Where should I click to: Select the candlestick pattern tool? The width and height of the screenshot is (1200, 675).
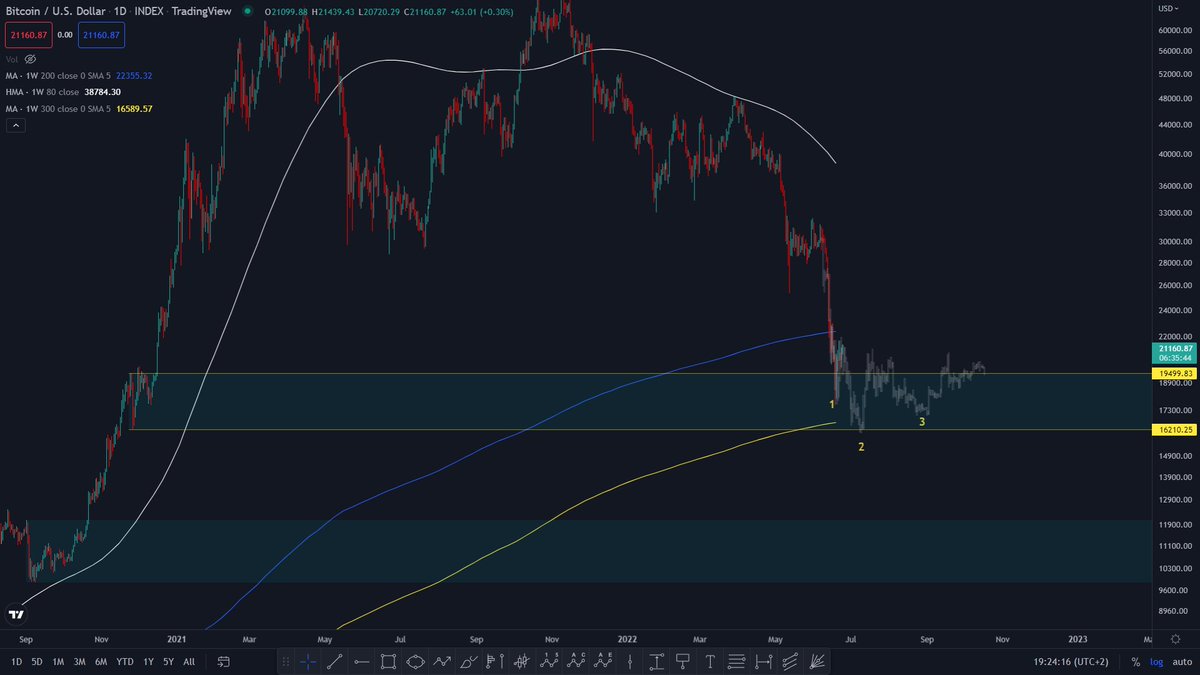[522, 661]
